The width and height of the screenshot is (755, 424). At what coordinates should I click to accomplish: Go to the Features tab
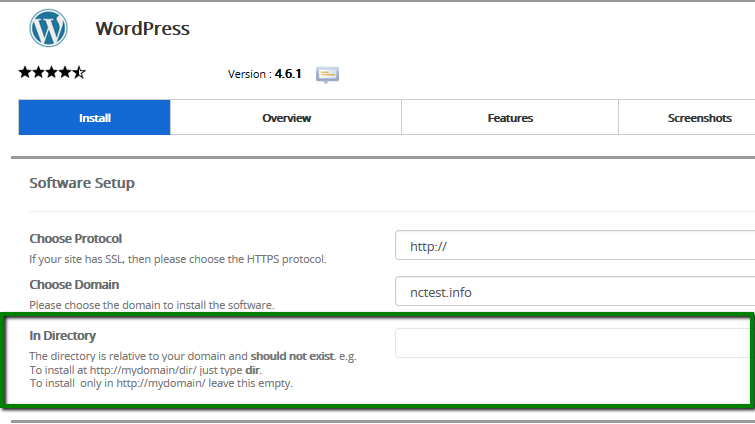click(510, 118)
